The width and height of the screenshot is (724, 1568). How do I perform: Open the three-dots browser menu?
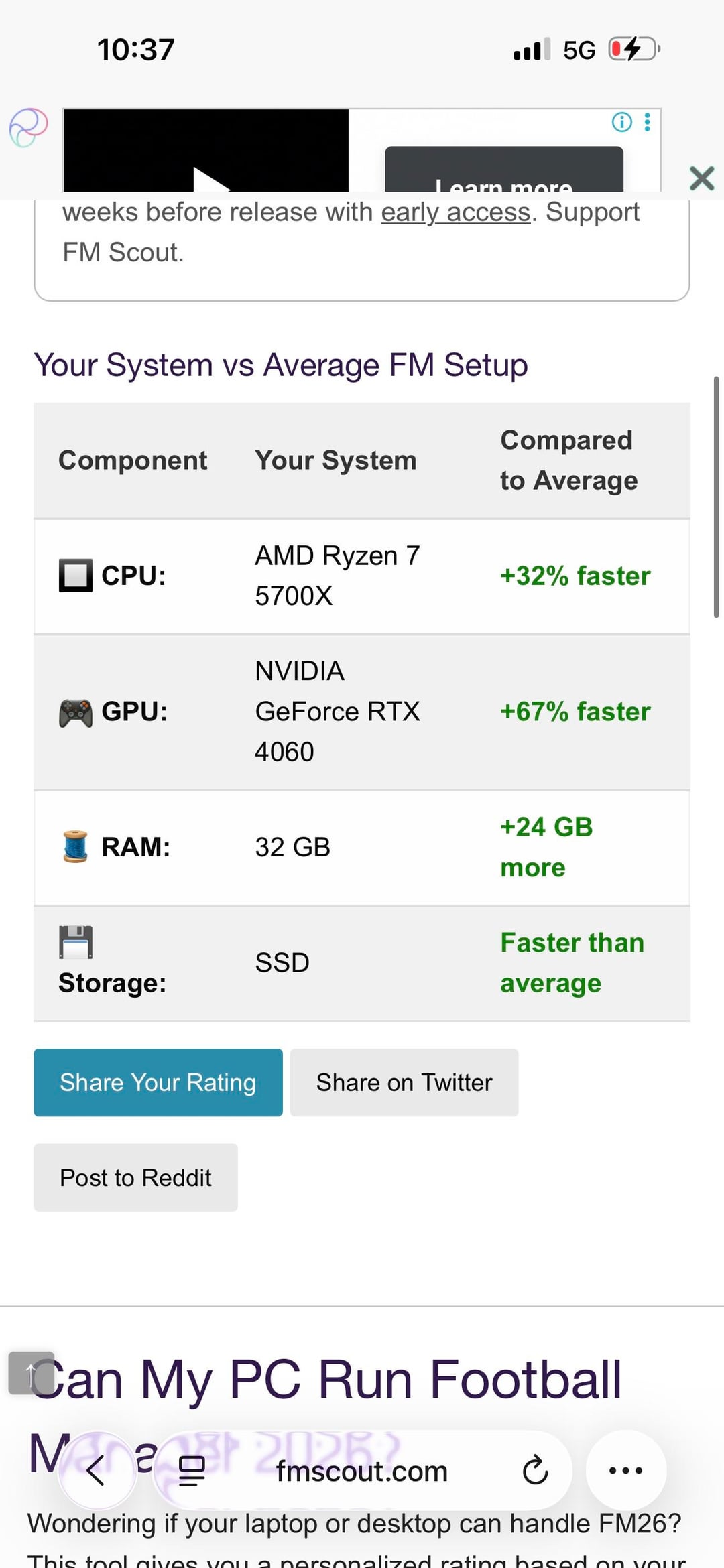625,1471
